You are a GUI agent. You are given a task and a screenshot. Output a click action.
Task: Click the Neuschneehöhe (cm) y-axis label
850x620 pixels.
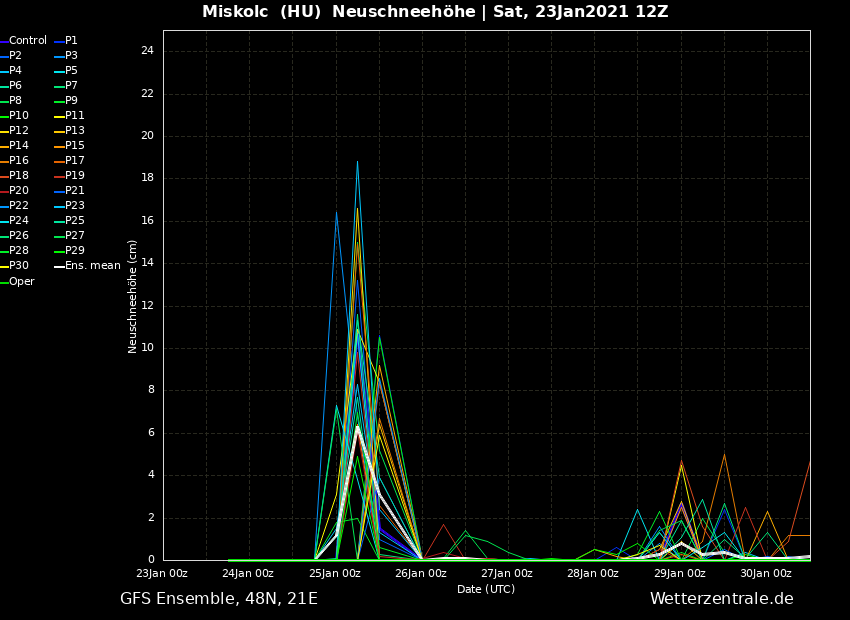pos(133,296)
